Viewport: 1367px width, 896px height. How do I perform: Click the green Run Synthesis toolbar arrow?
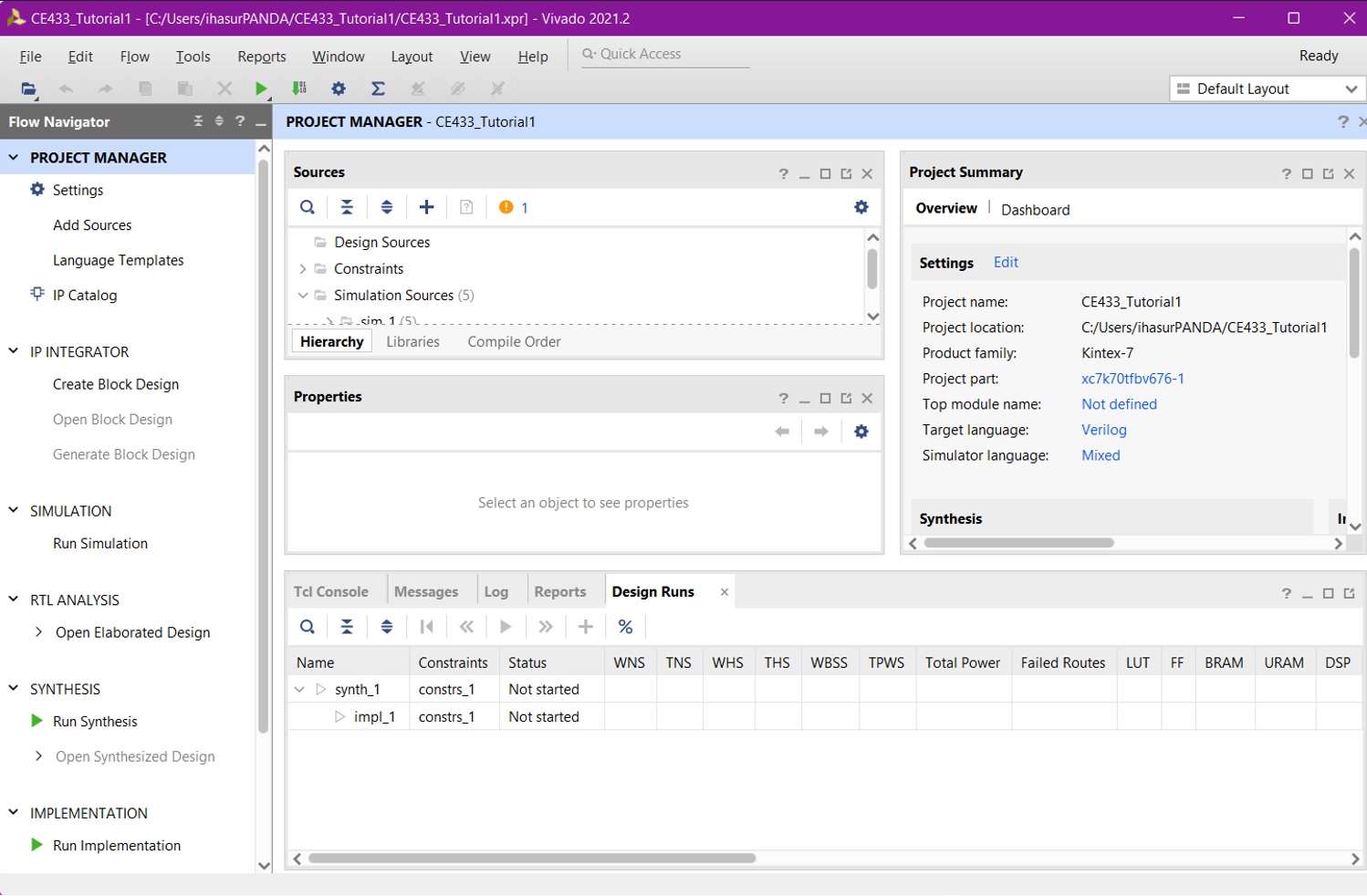coord(261,89)
